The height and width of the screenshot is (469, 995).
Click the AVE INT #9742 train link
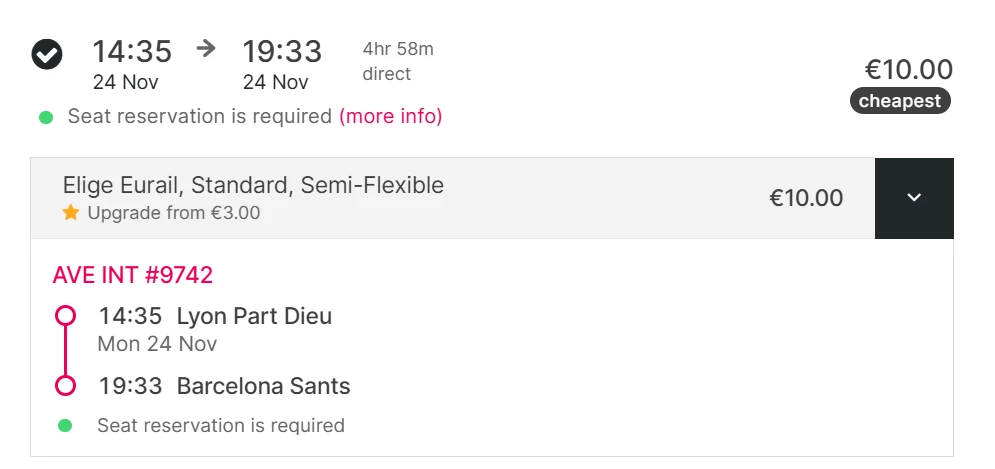click(x=132, y=275)
